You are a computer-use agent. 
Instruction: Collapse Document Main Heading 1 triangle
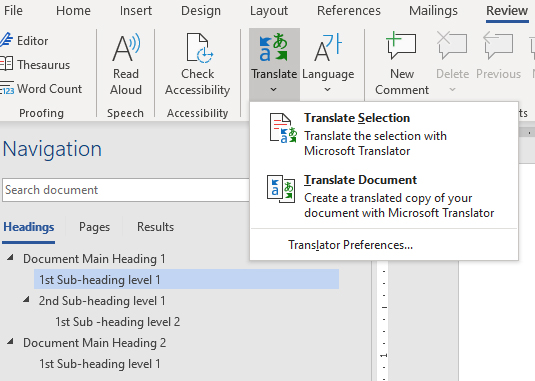coord(10,258)
